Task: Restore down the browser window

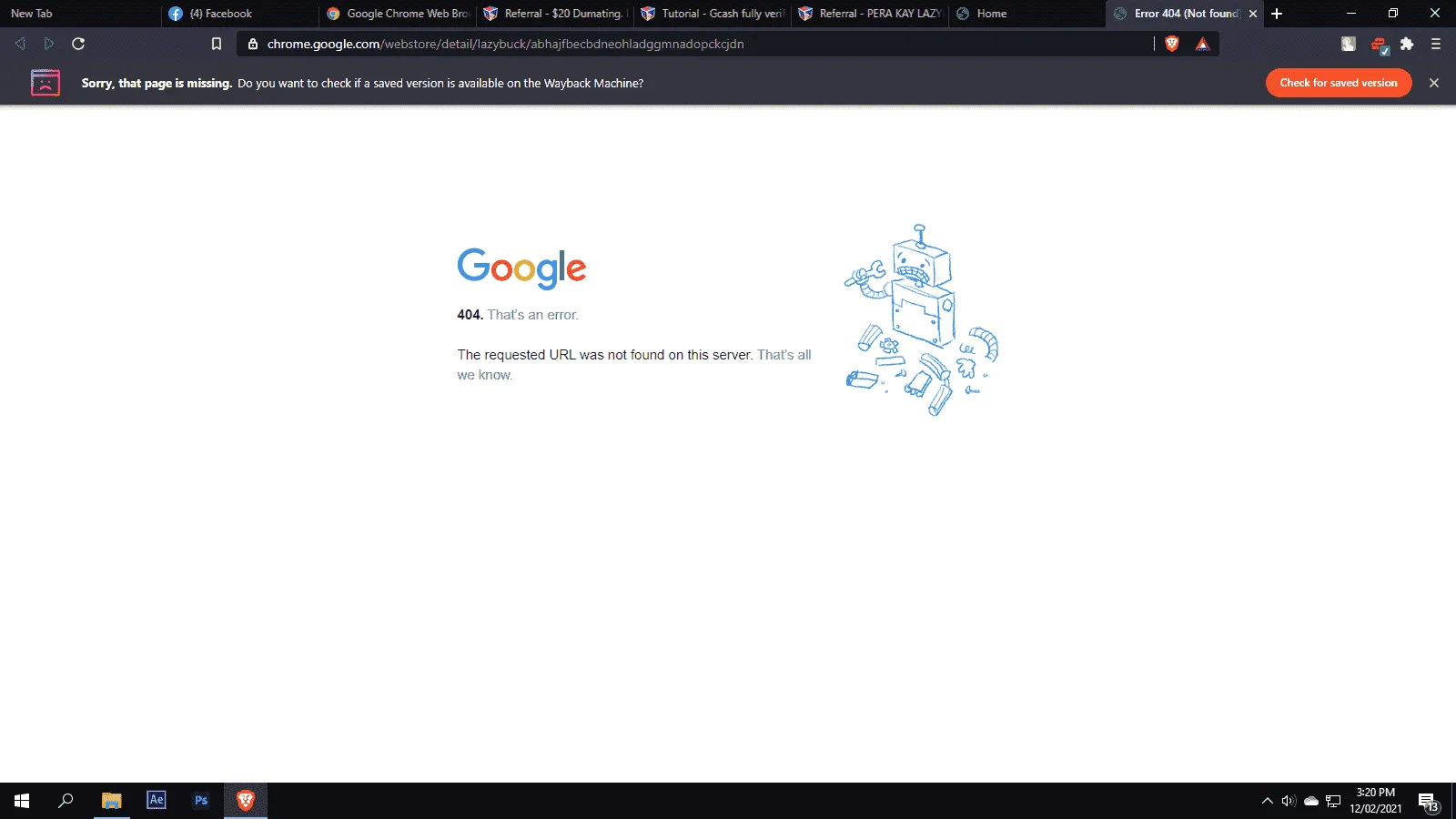Action: pos(1393,14)
